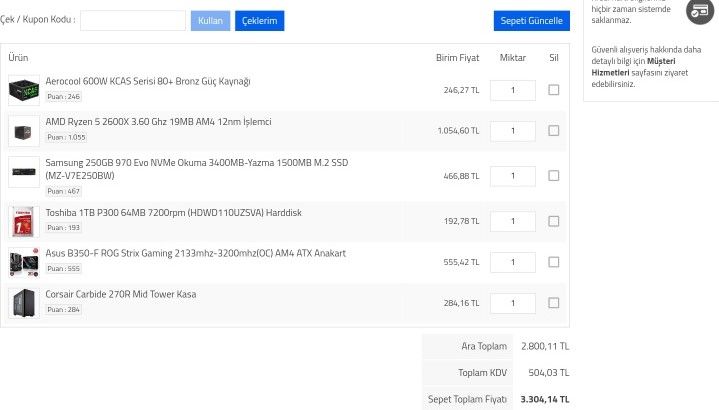Select quantity field of Asus B350-F row
The image size is (719, 410).
click(513, 262)
